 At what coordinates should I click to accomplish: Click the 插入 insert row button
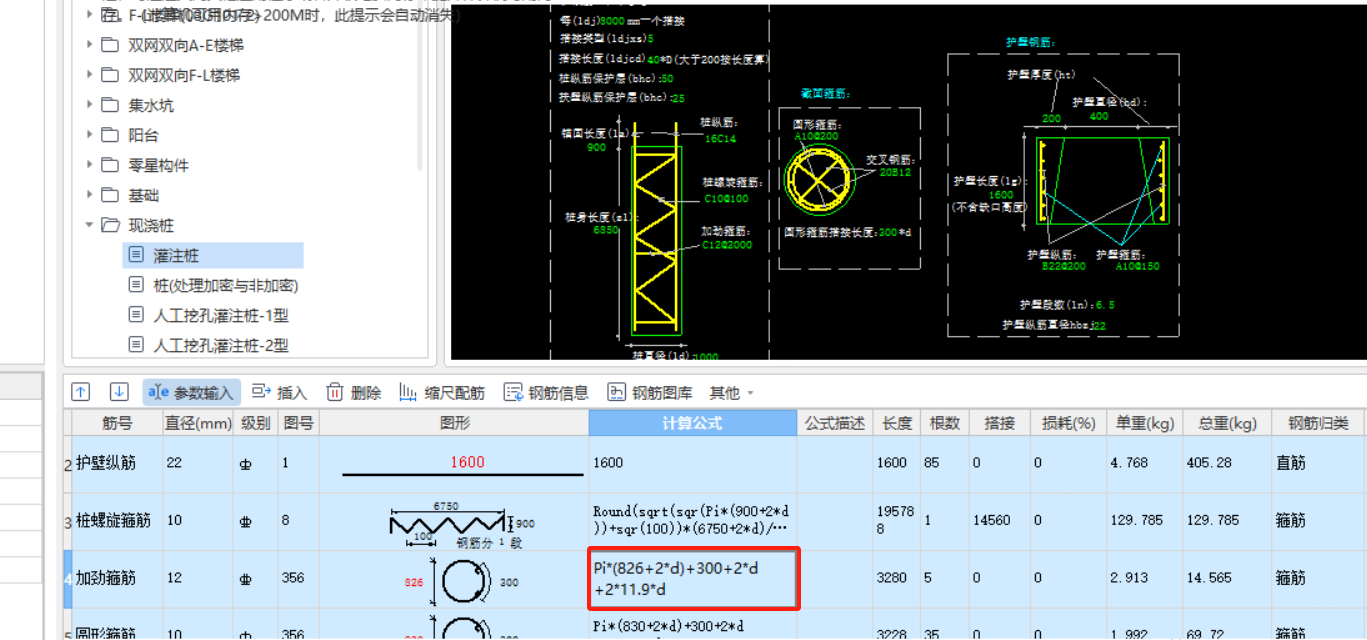click(279, 393)
